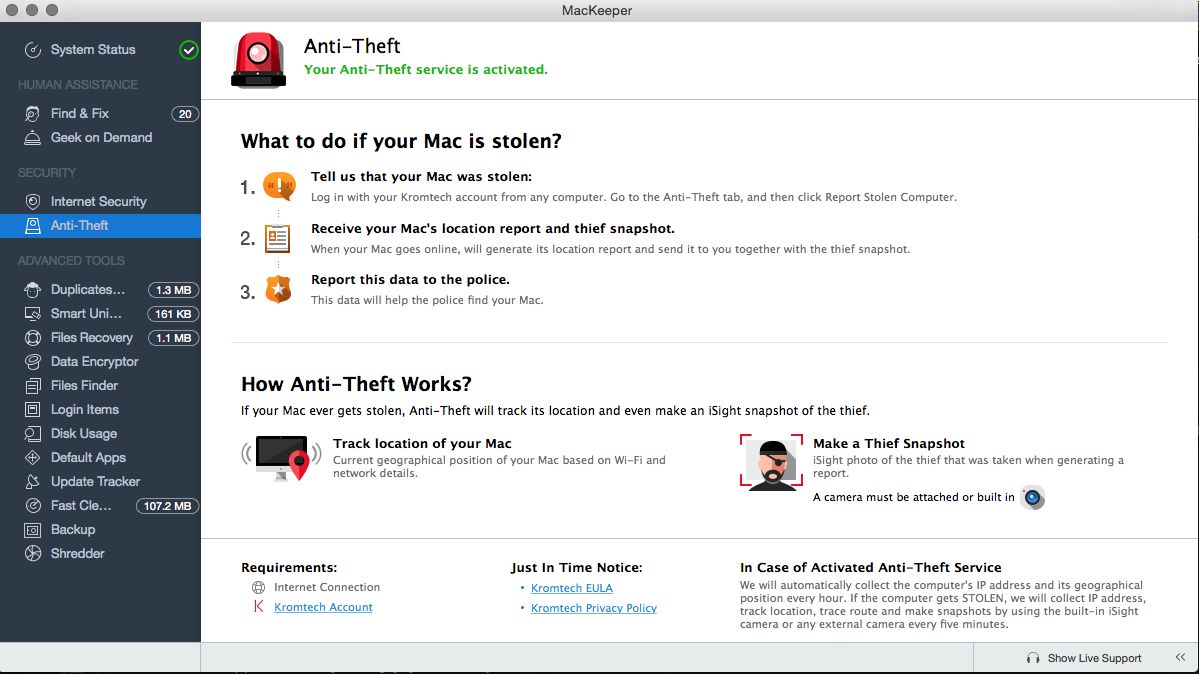This screenshot has width=1199, height=674.
Task: Click the Duplicates sidebar icon
Action: pyautogui.click(x=32, y=290)
